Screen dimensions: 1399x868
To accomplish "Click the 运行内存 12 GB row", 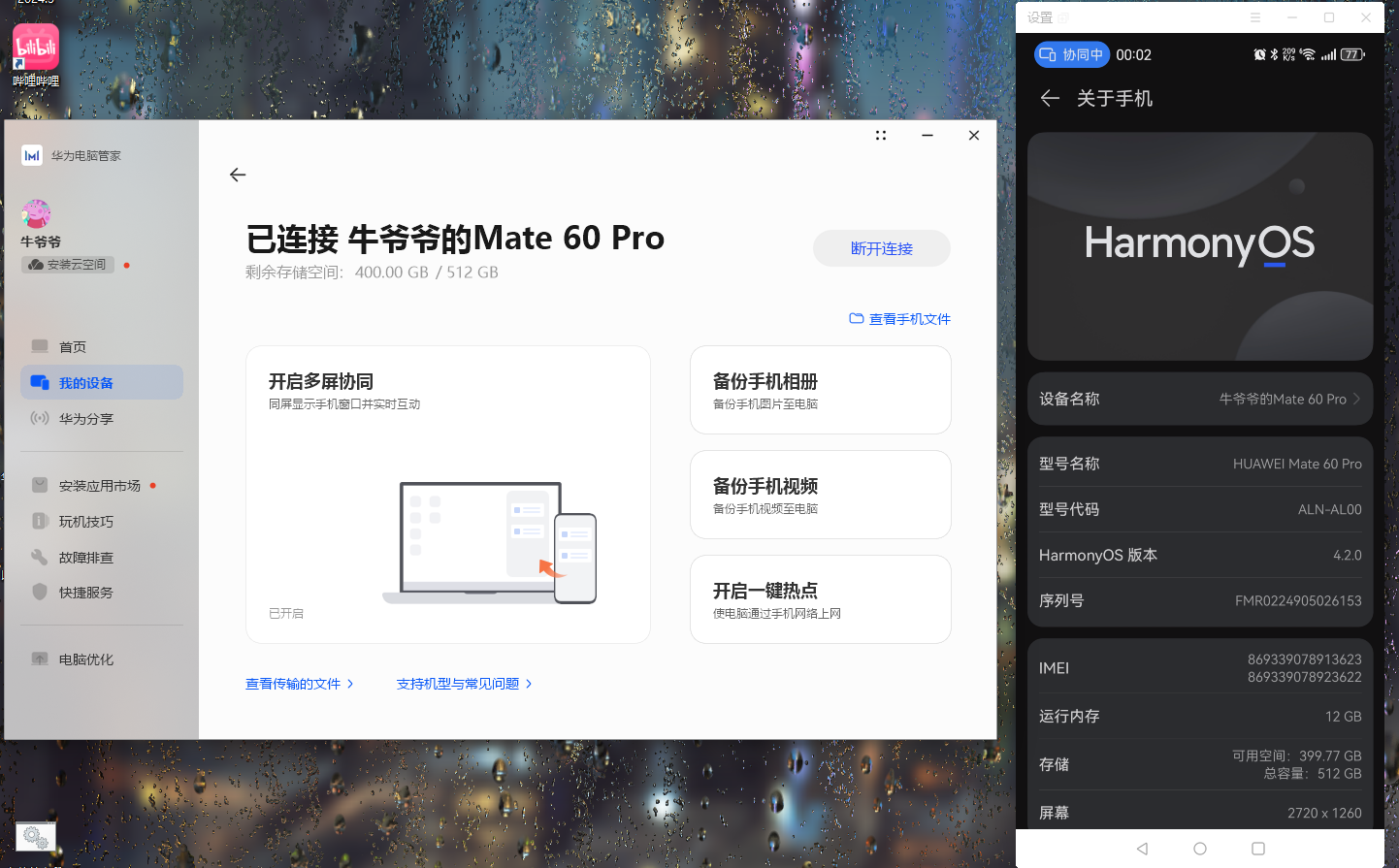I will (1200, 716).
